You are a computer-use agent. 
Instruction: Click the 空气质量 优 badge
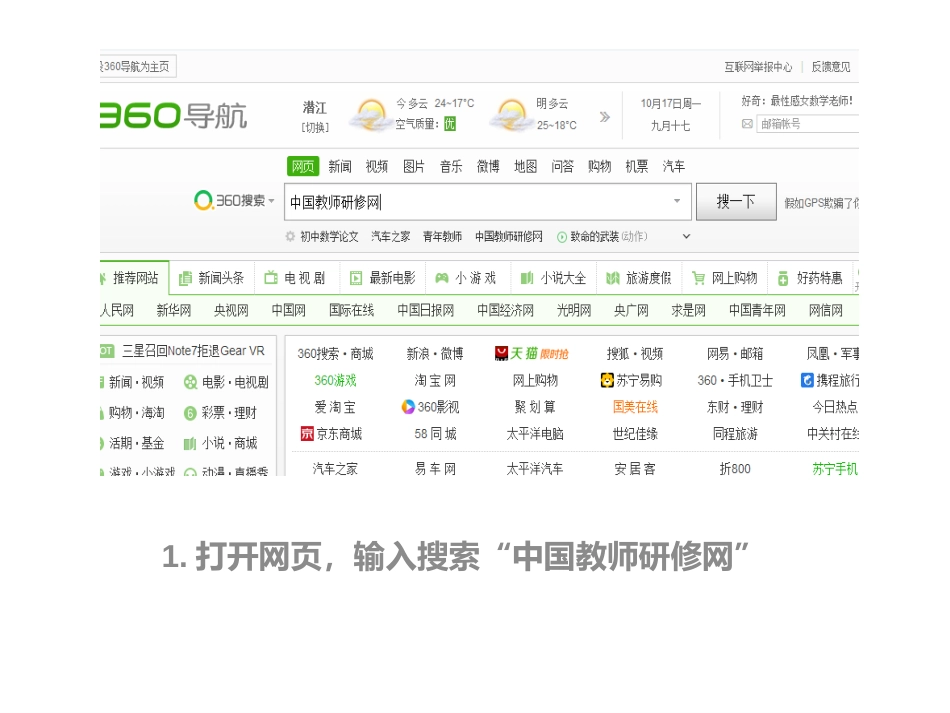450,124
